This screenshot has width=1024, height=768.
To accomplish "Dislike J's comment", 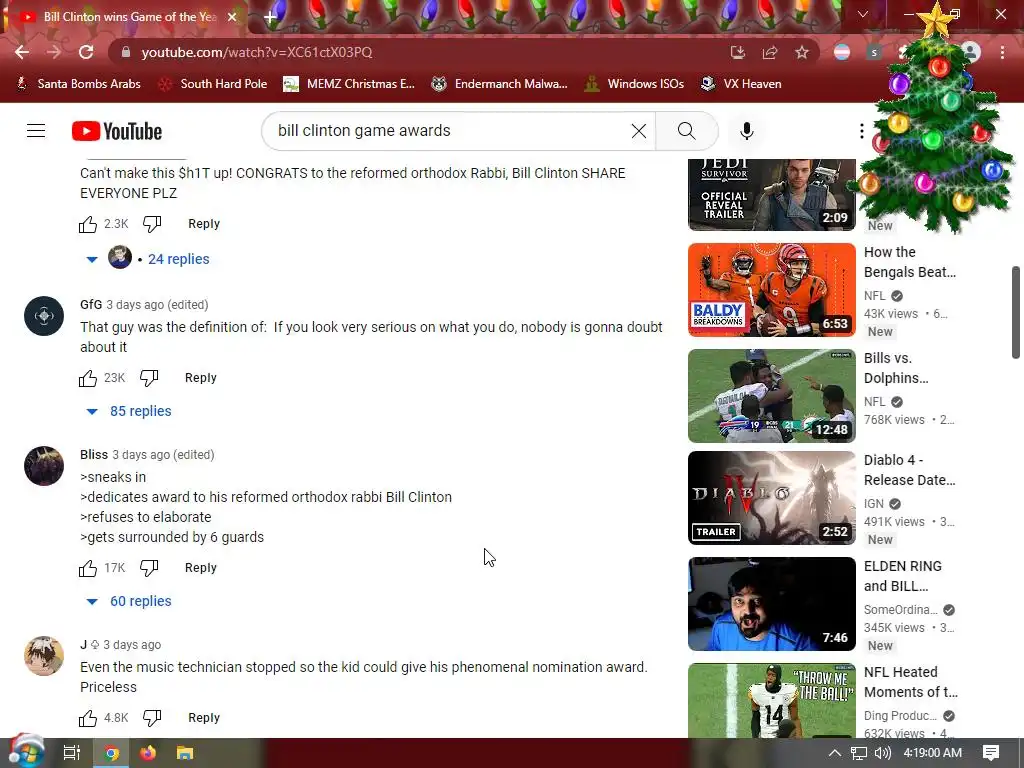I will pyautogui.click(x=152, y=718).
